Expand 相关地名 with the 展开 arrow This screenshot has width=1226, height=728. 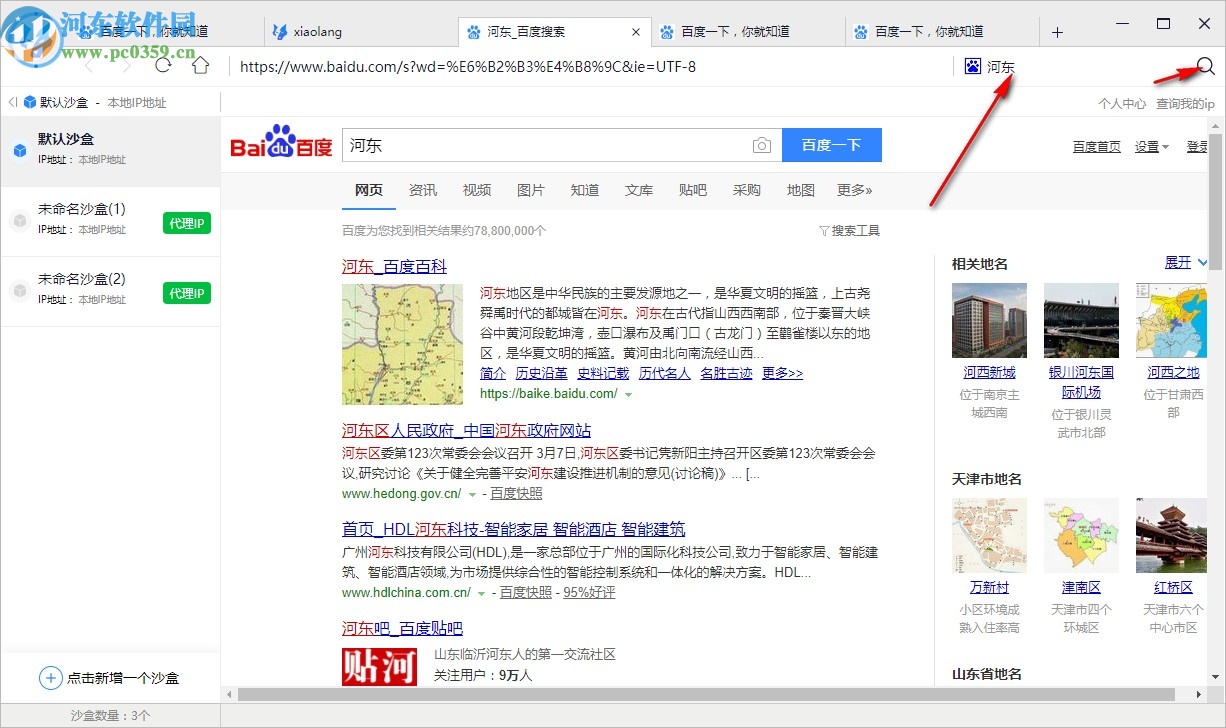point(1184,263)
